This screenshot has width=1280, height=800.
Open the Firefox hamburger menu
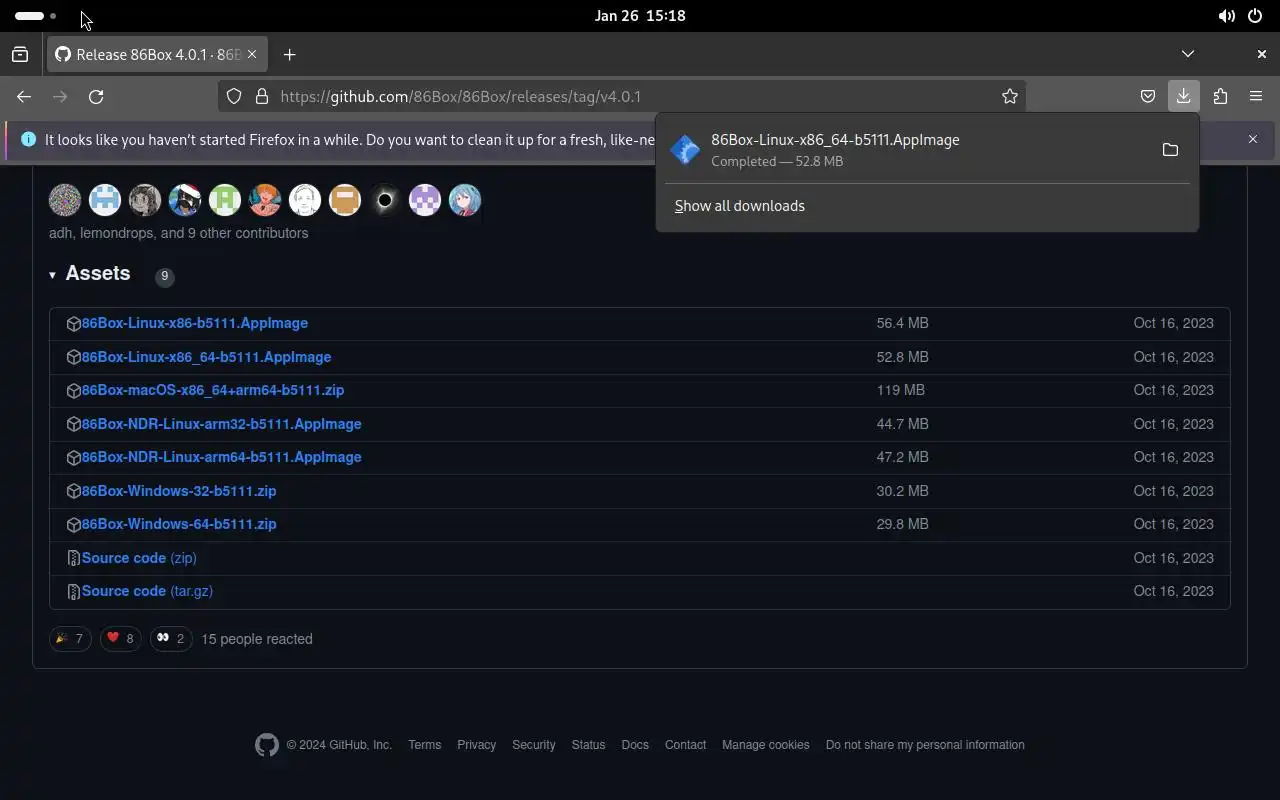click(x=1256, y=96)
